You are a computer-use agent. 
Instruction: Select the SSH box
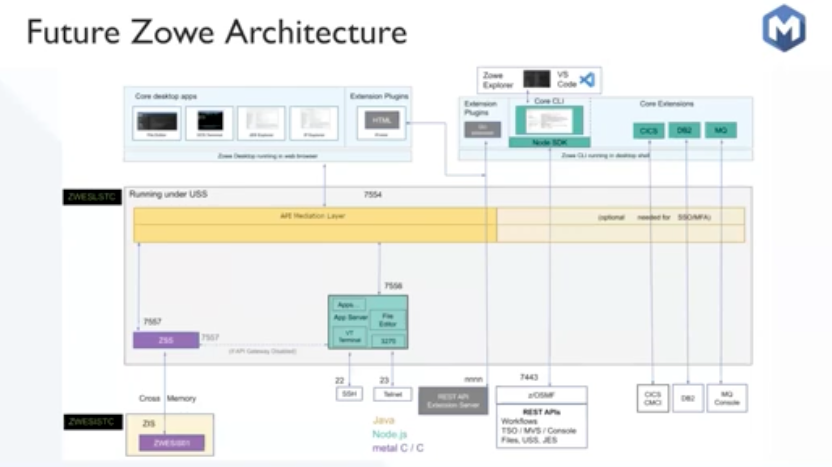pos(350,394)
